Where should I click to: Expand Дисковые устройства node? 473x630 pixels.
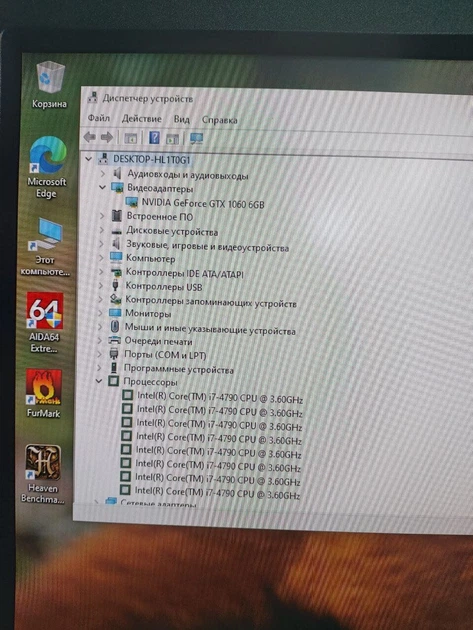coord(102,230)
